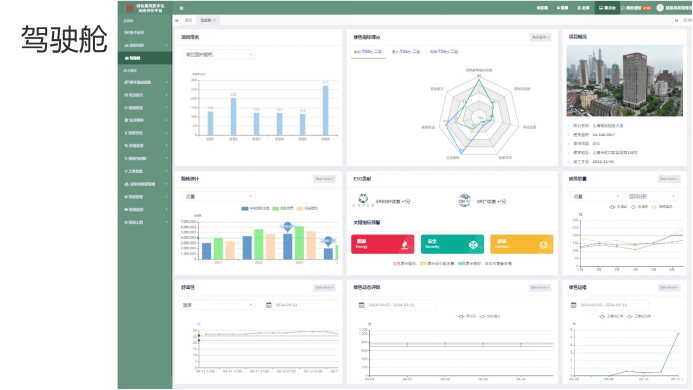Click See more in 舒适性 card

pos(324,287)
